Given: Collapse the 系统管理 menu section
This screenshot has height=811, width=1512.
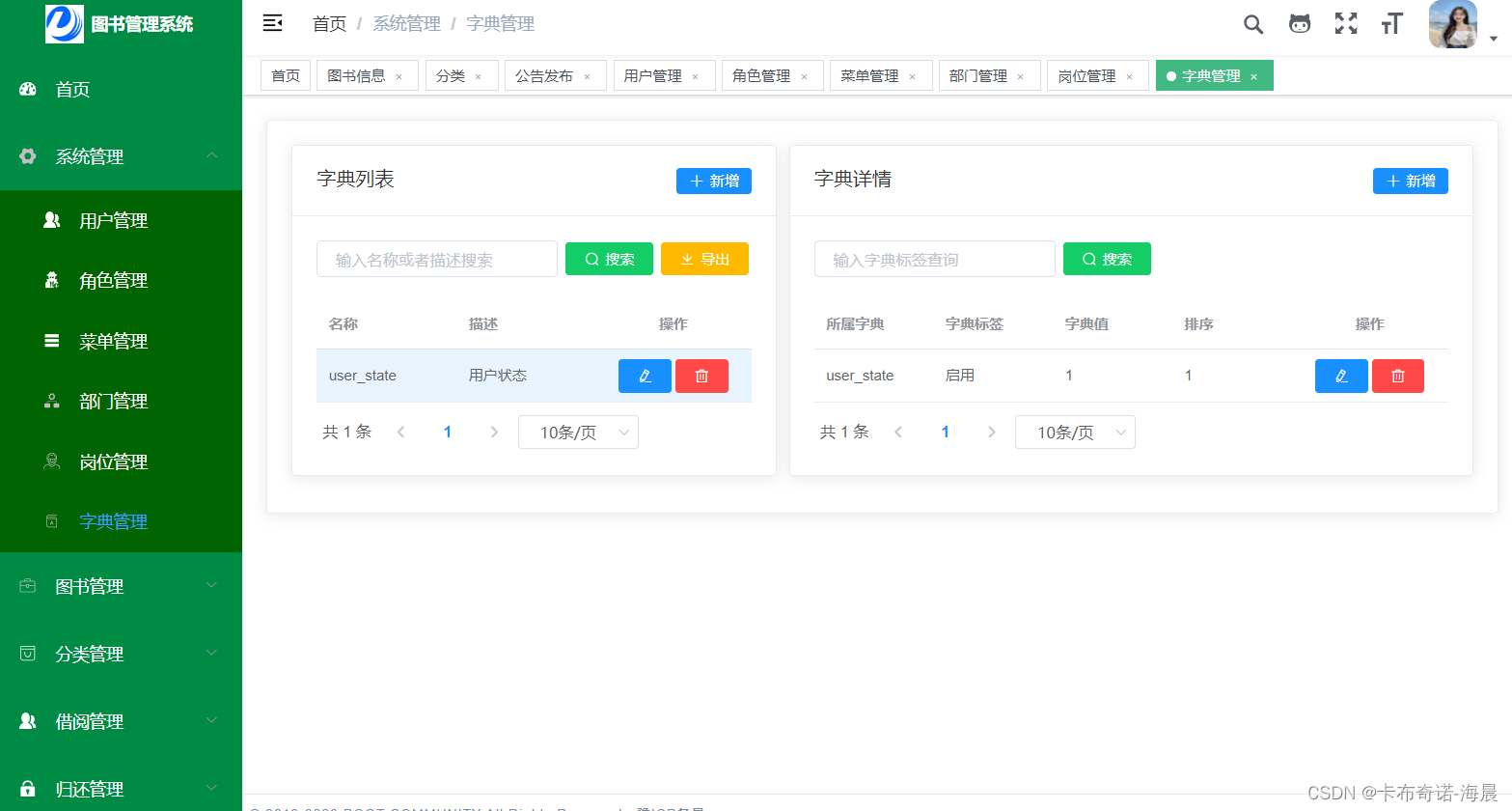Looking at the screenshot, I should point(120,155).
